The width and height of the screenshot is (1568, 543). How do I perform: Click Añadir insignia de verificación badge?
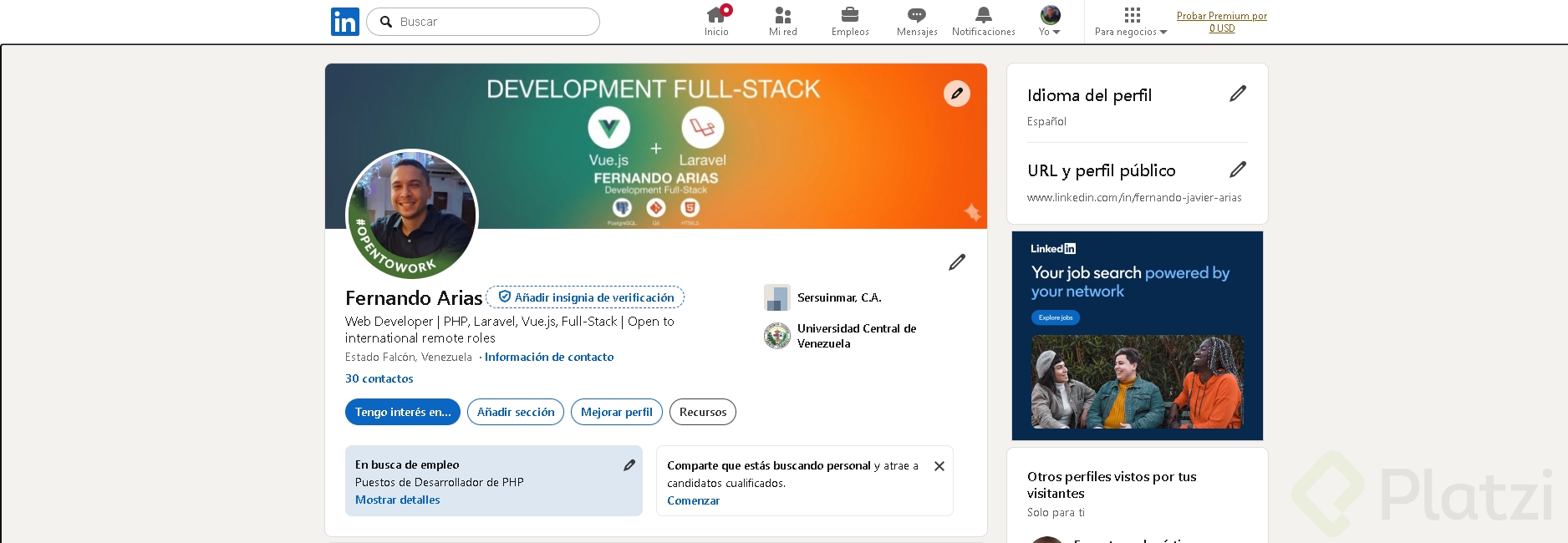pos(586,297)
